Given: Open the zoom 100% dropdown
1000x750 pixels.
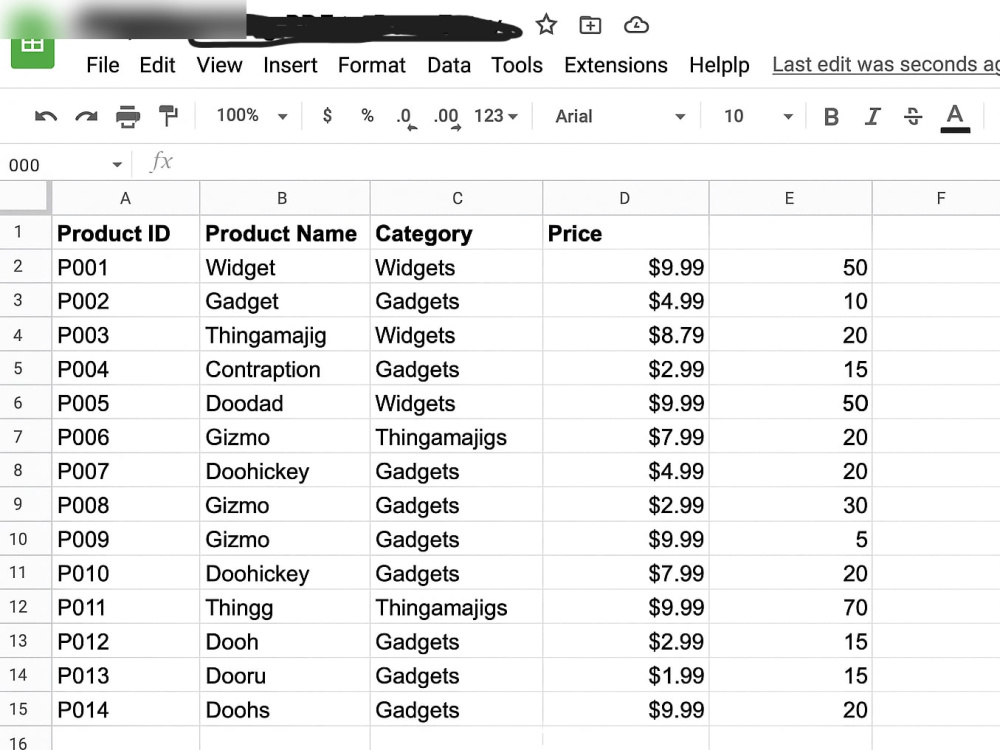Looking at the screenshot, I should pyautogui.click(x=253, y=115).
